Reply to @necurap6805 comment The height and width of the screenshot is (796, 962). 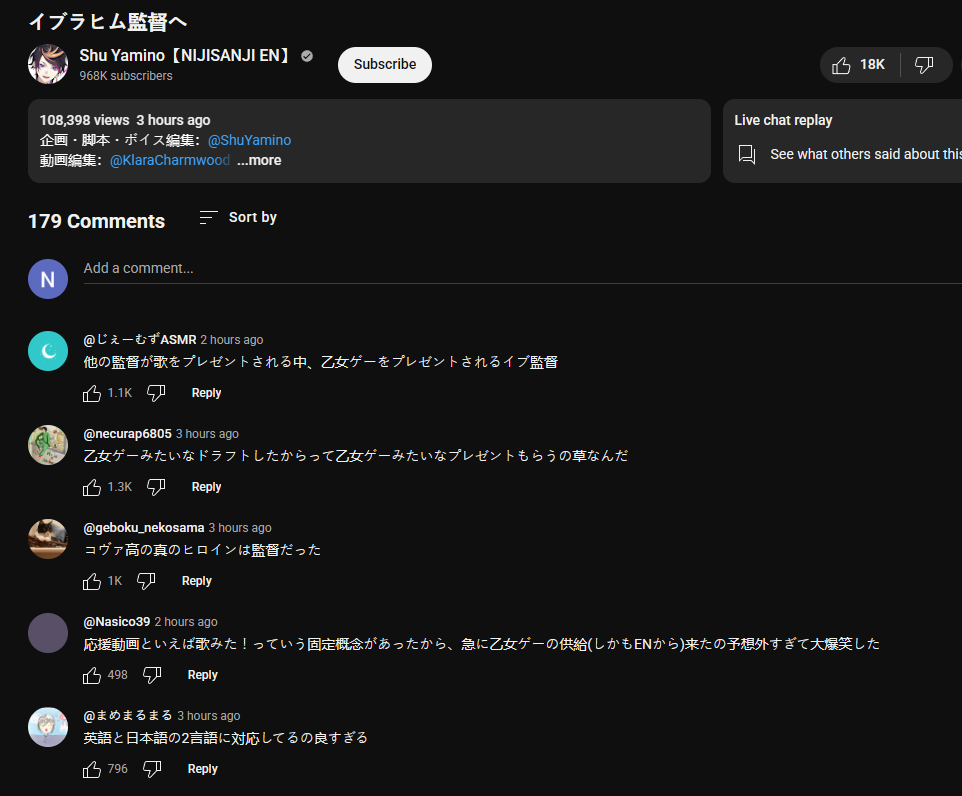206,487
